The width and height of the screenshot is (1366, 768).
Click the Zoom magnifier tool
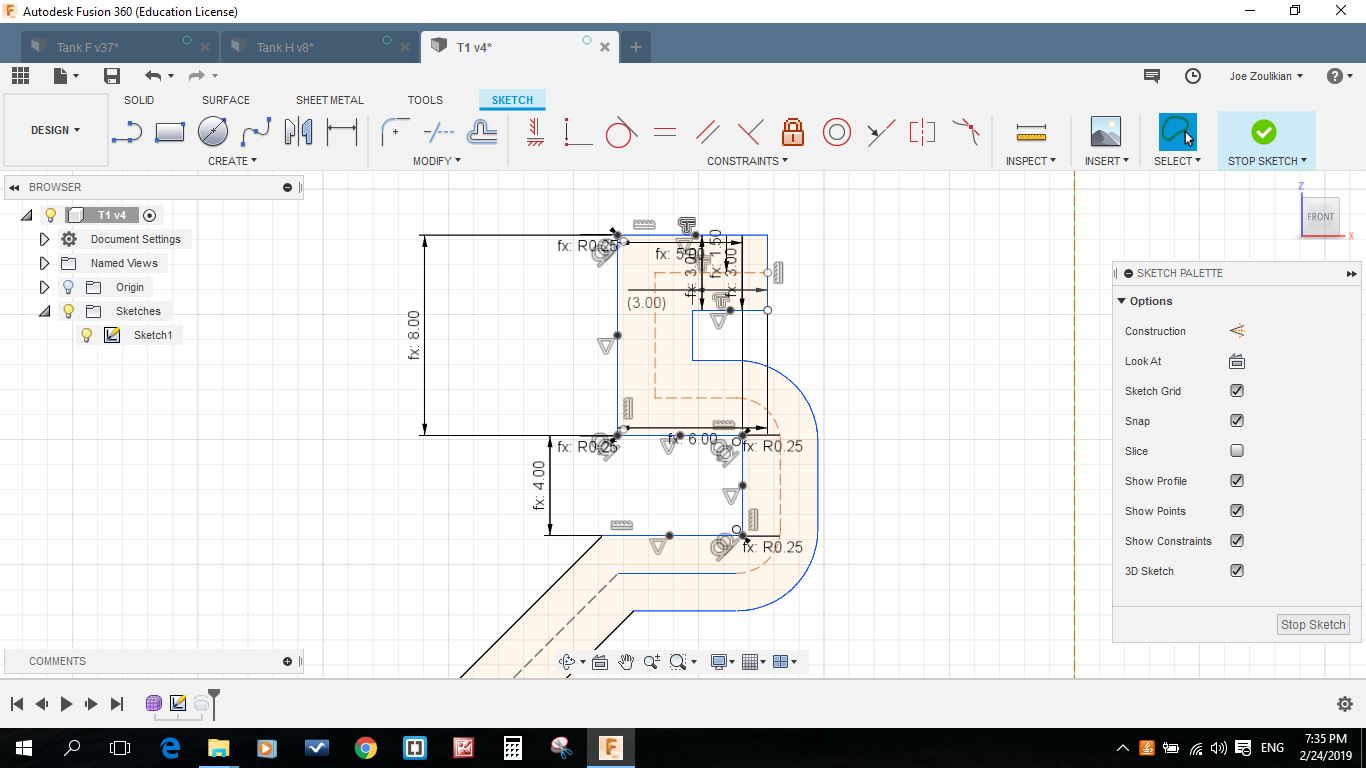(652, 662)
